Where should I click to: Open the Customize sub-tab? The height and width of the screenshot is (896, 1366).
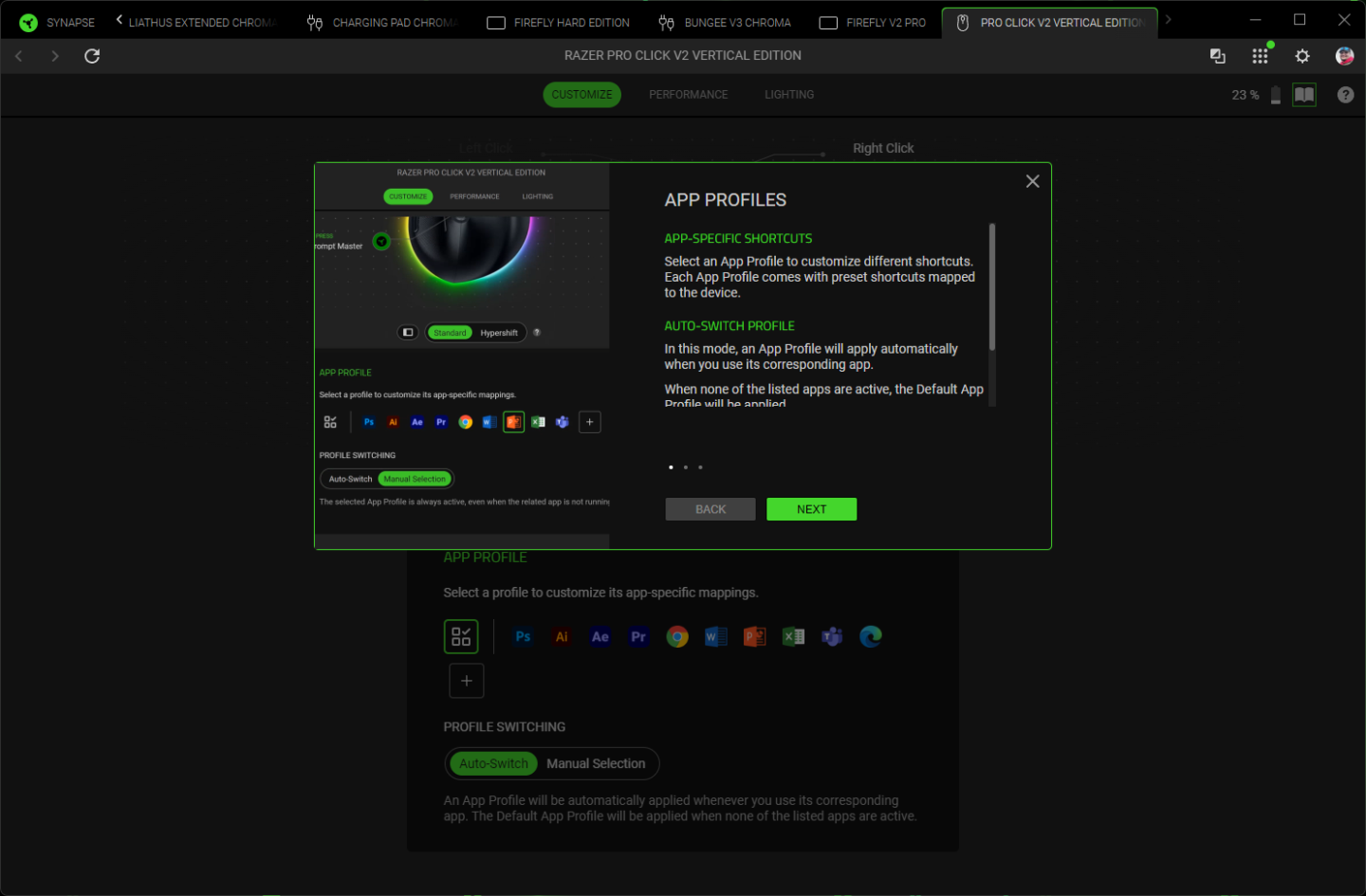coord(581,95)
